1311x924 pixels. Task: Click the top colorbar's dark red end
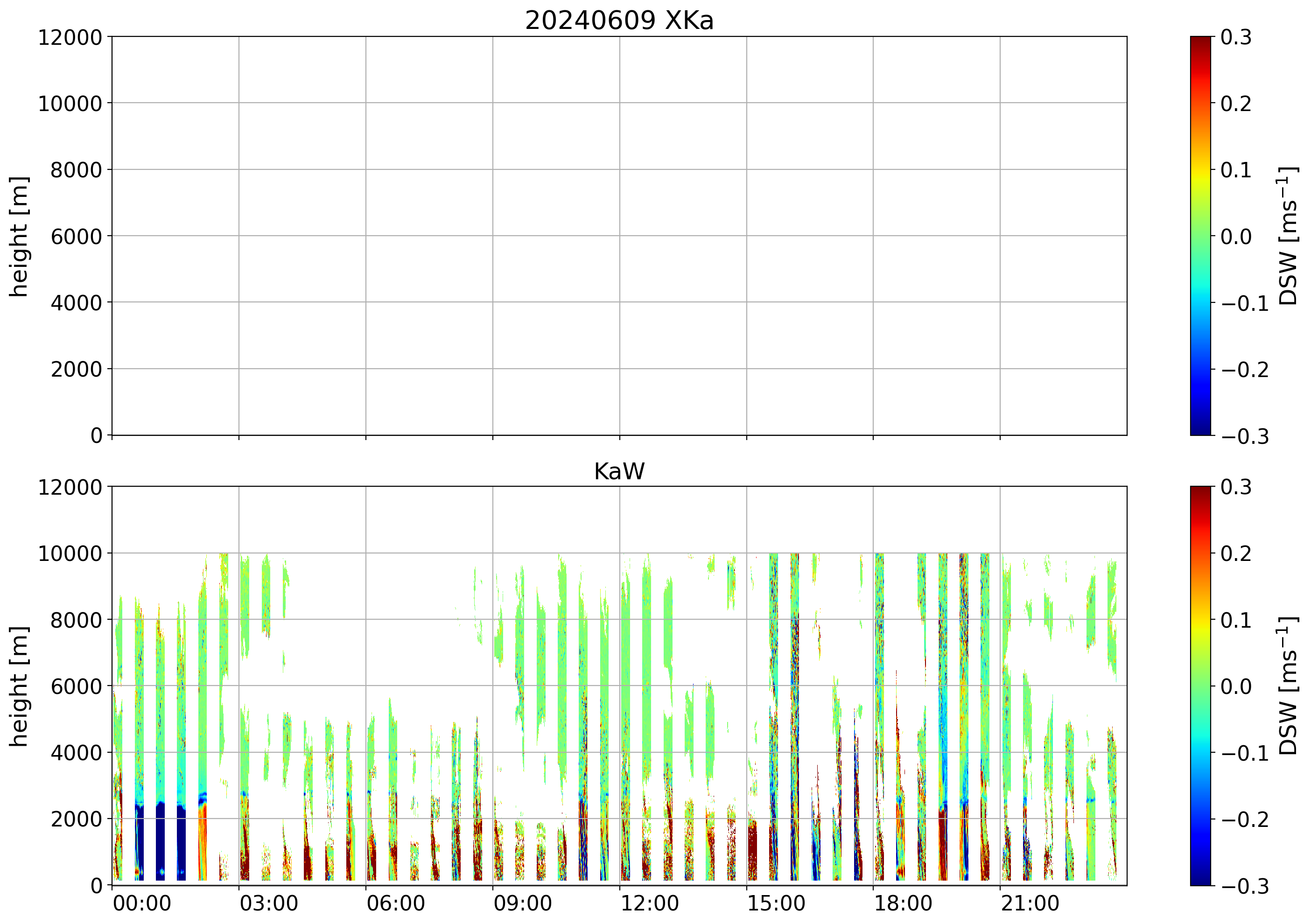point(1200,41)
